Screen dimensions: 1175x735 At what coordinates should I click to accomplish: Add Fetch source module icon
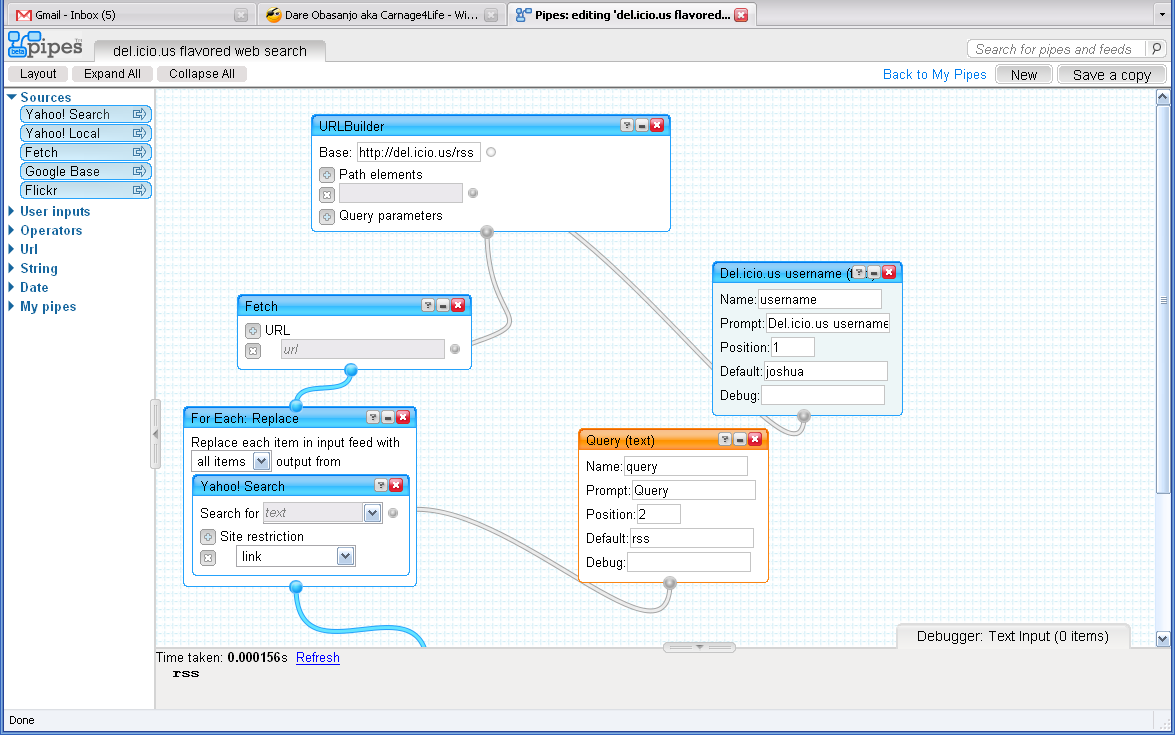coord(139,152)
